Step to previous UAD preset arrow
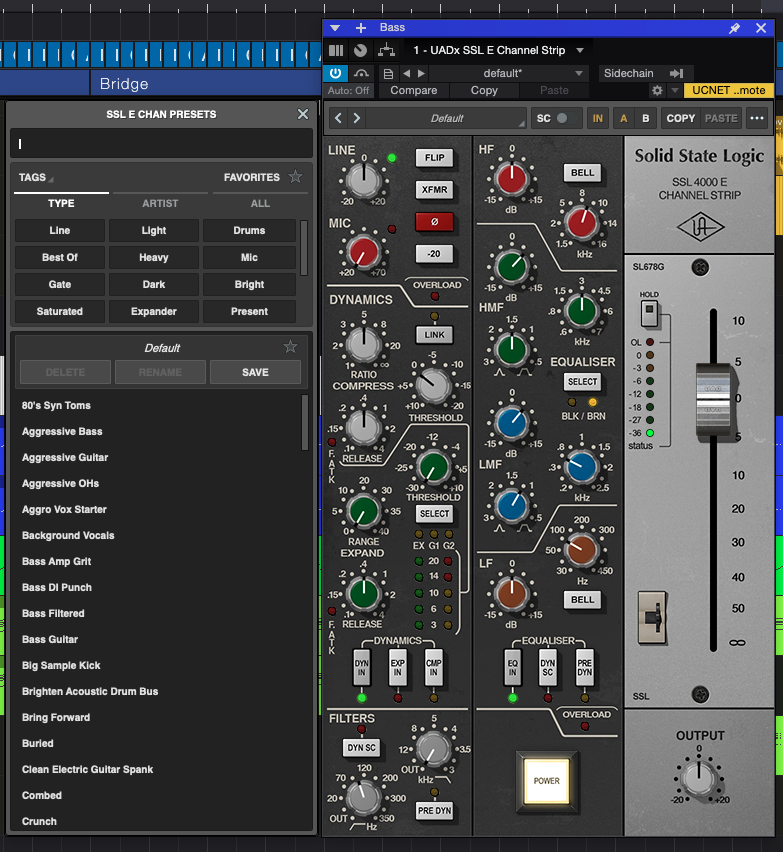The width and height of the screenshot is (783, 852). (x=338, y=118)
